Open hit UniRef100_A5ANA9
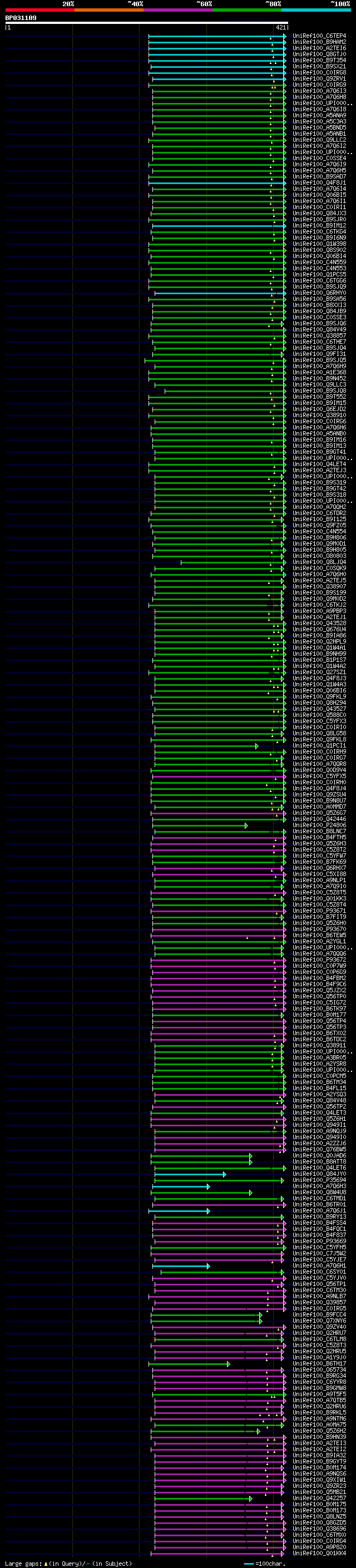 [319, 115]
